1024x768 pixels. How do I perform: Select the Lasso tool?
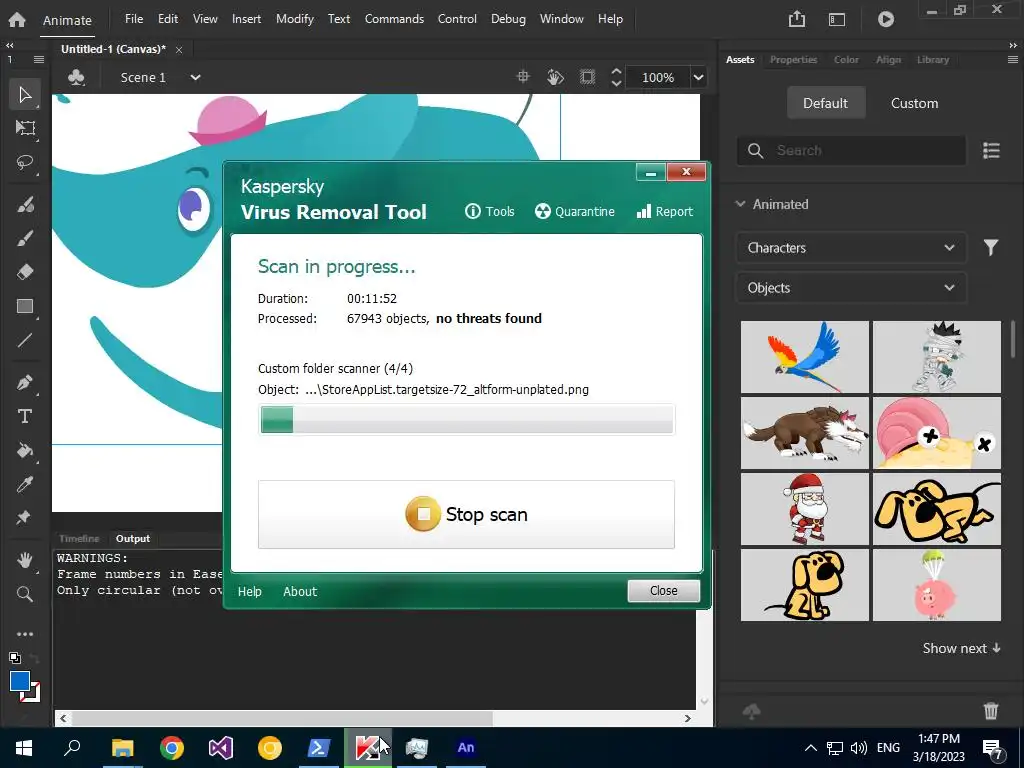(x=25, y=162)
